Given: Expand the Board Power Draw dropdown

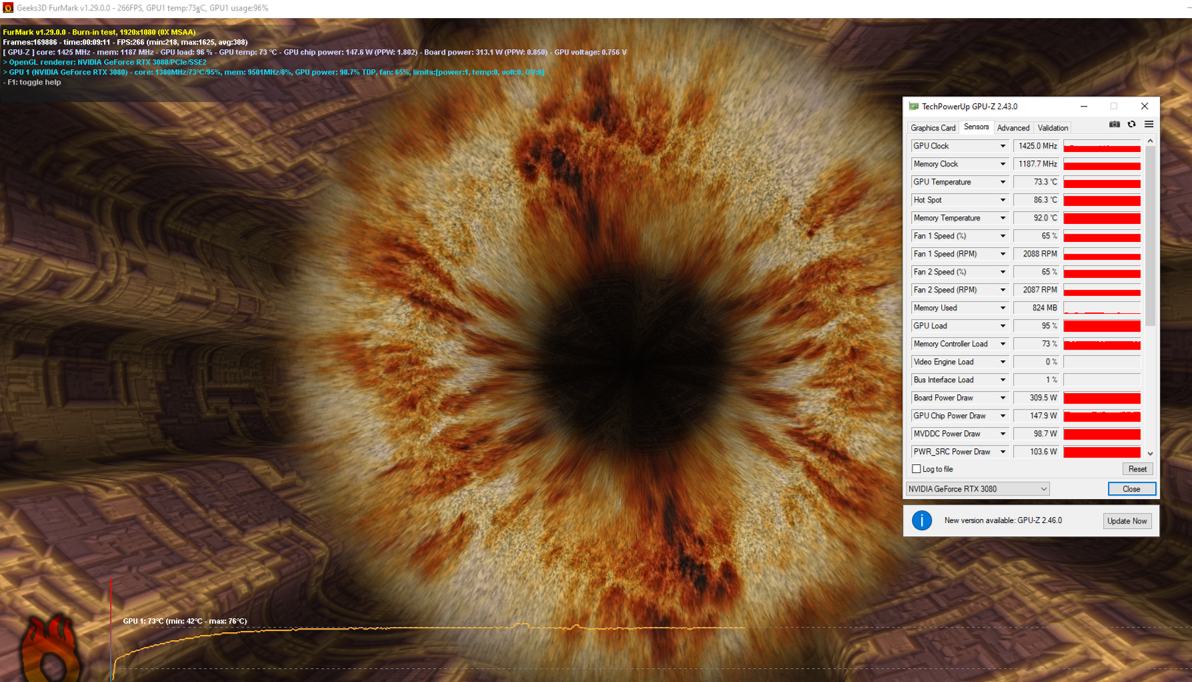Looking at the screenshot, I should point(1002,398).
